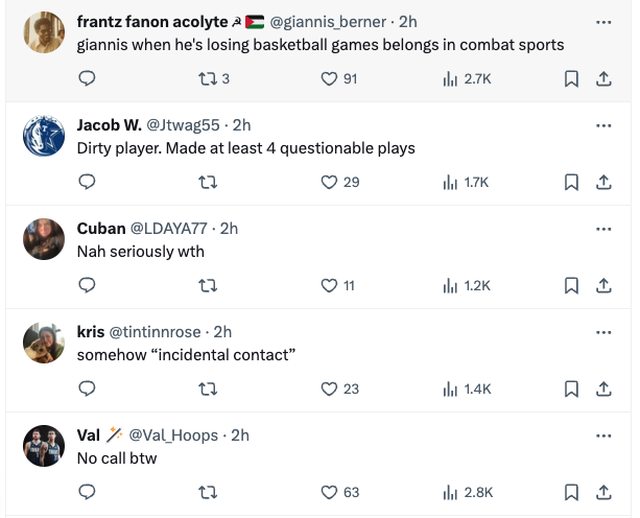Open kris's profile avatar

pyautogui.click(x=44, y=343)
